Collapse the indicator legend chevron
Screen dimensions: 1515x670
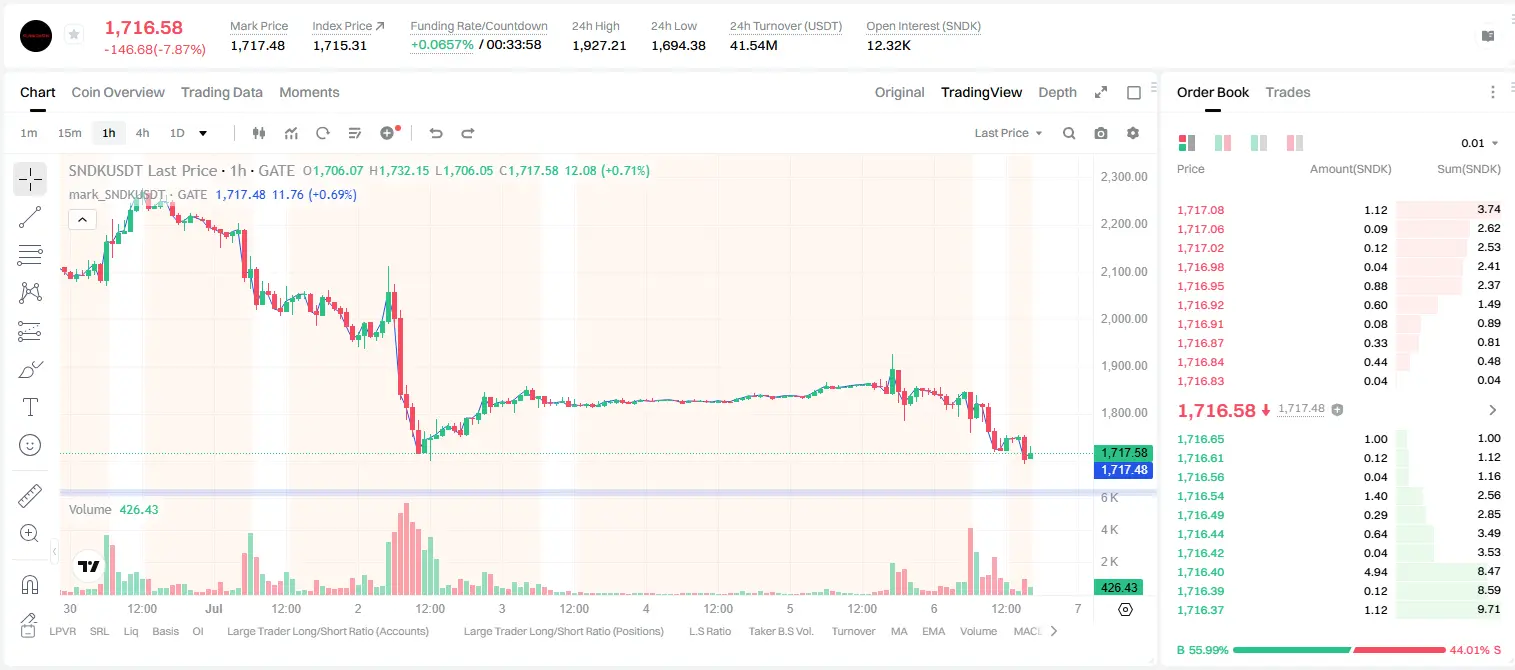coord(82,219)
